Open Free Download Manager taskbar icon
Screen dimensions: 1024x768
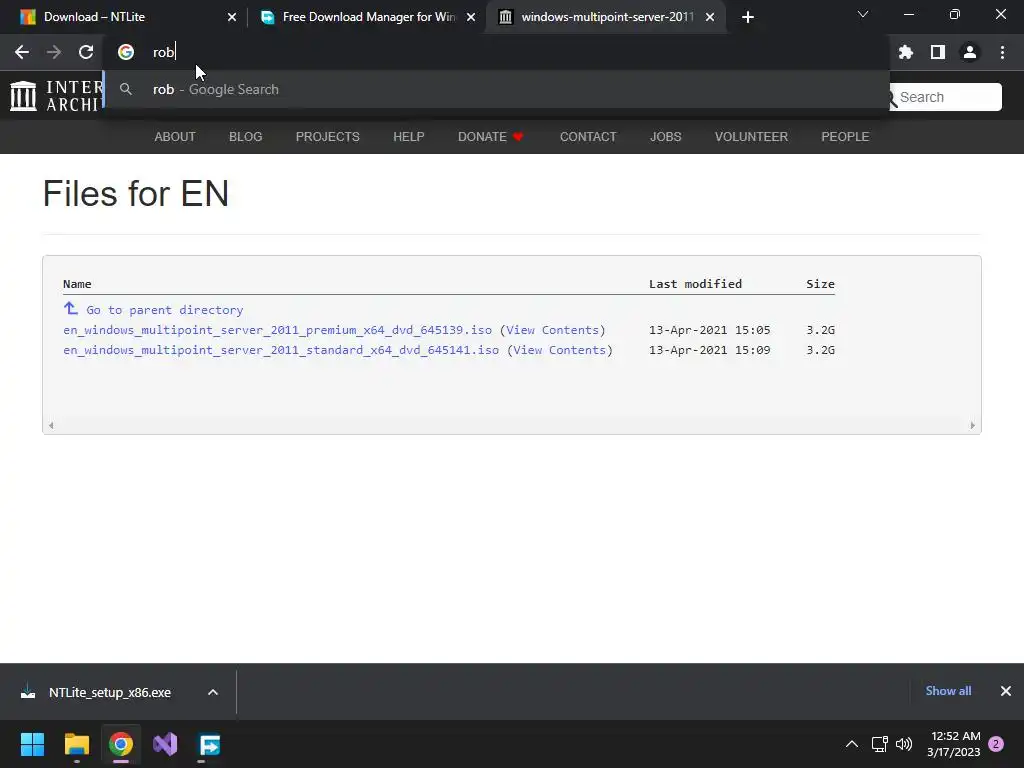[210, 744]
